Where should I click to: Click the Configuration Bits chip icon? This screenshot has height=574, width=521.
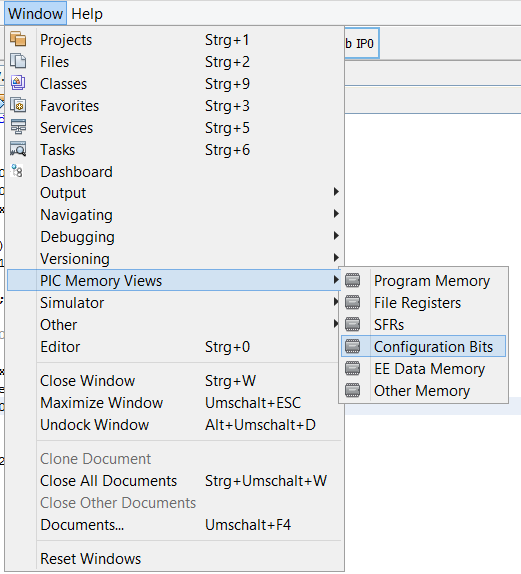click(x=353, y=346)
